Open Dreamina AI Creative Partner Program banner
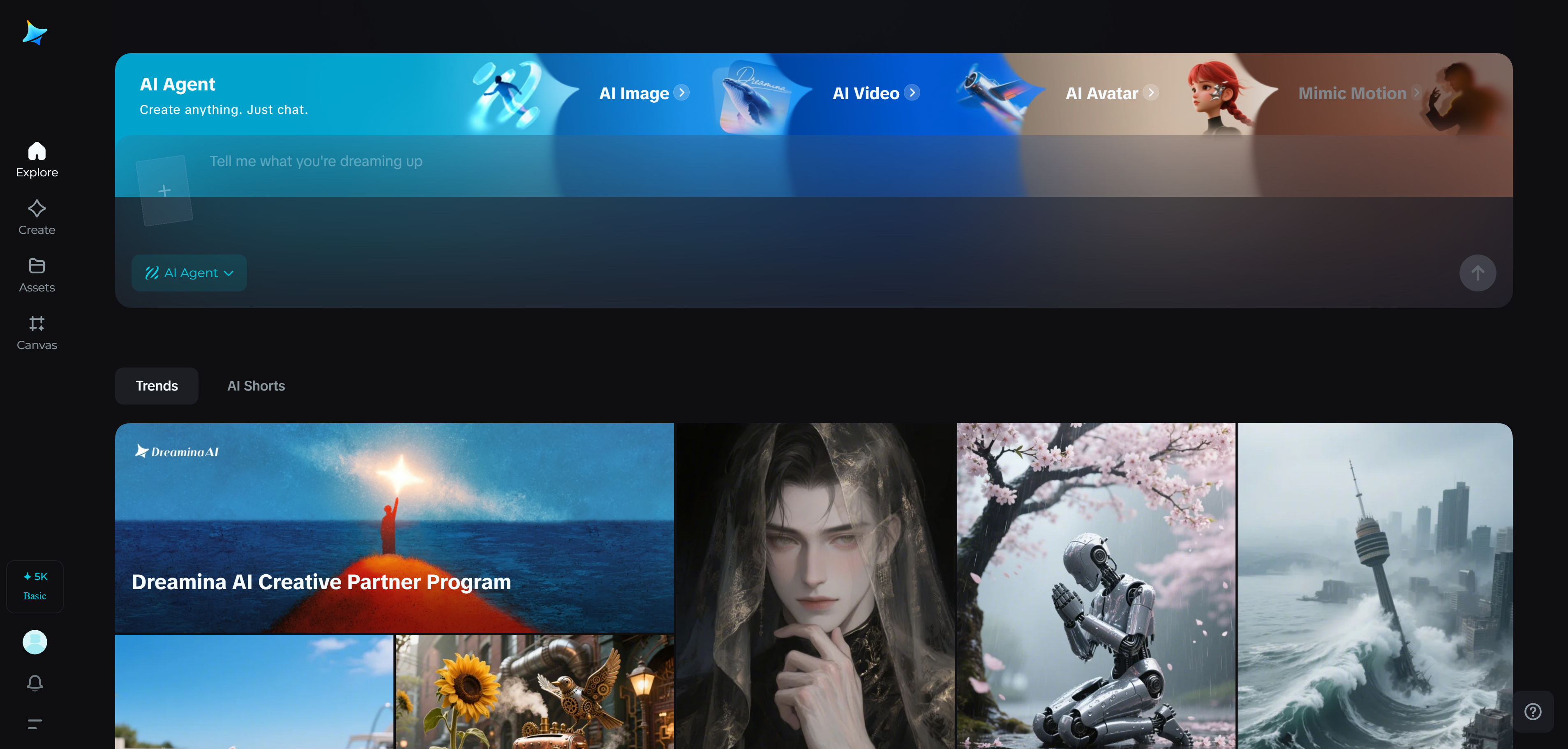The image size is (1568, 749). coord(394,528)
